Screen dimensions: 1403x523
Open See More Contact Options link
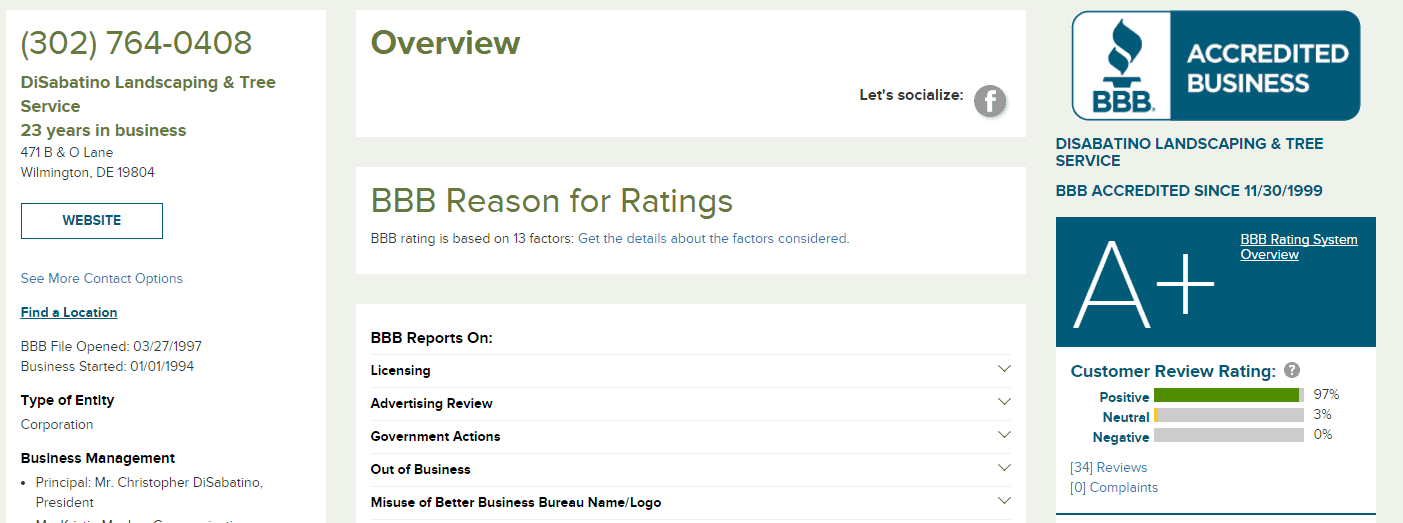102,278
